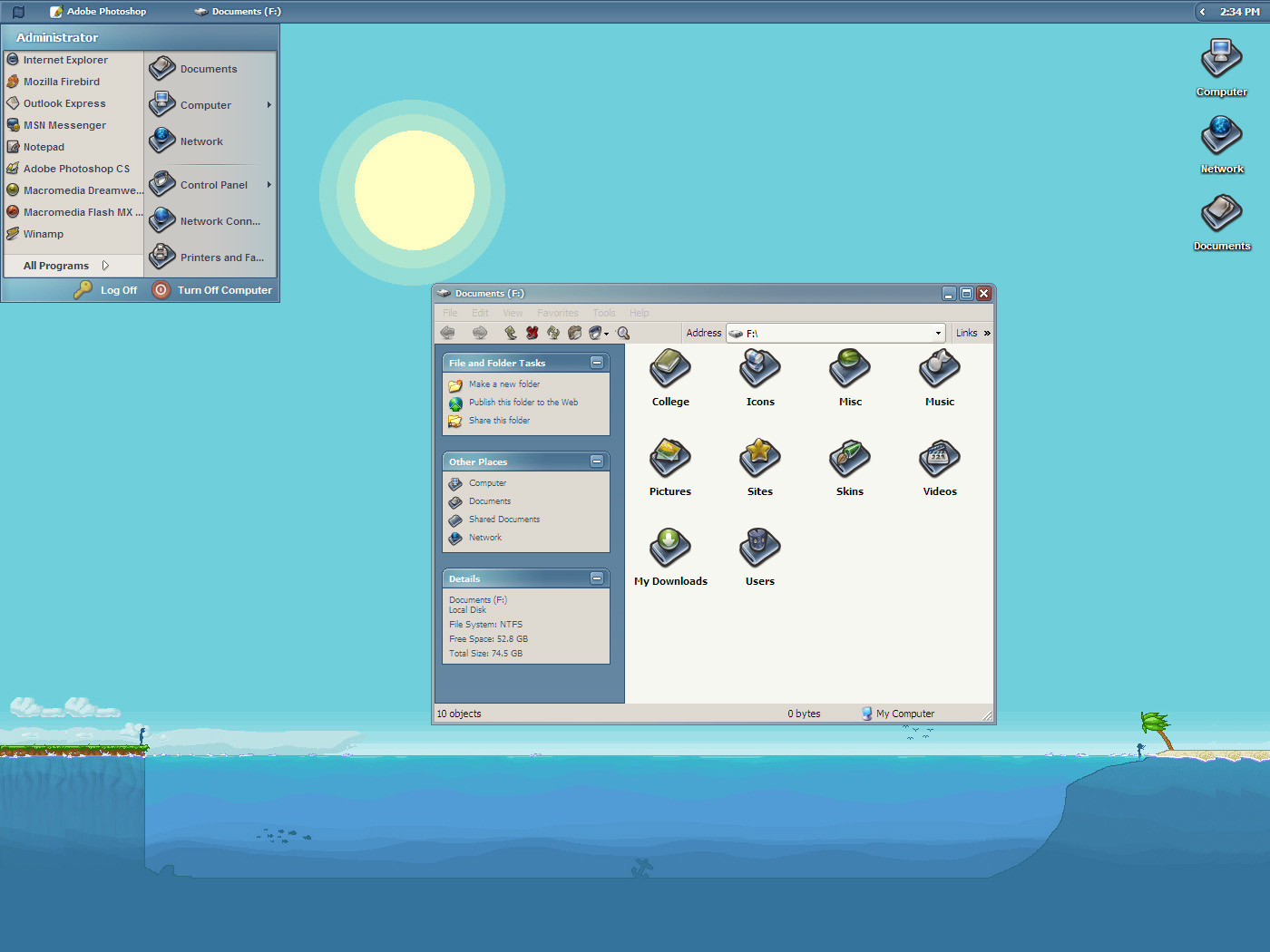Click Turn Off Computer button
Viewport: 1270px width, 952px height.
212,290
